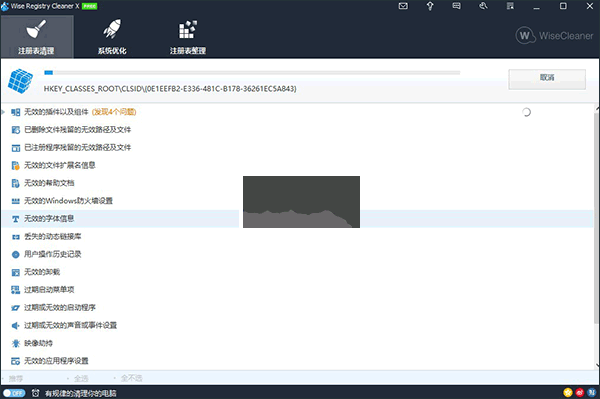Open the envelope mail icon in title bar
This screenshot has width=600, height=399.
pyautogui.click(x=403, y=6)
